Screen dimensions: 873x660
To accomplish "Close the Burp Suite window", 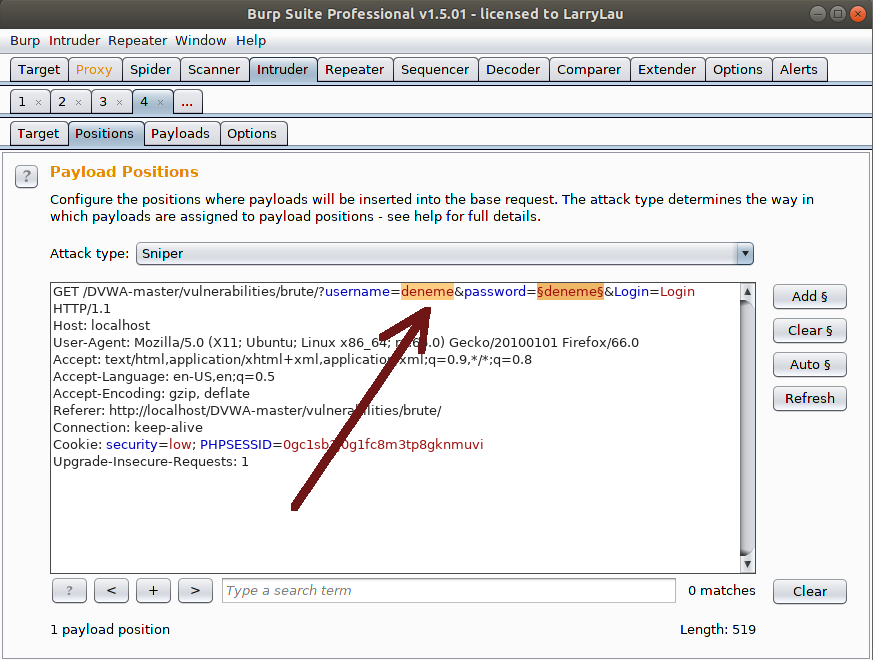I will coord(858,14).
